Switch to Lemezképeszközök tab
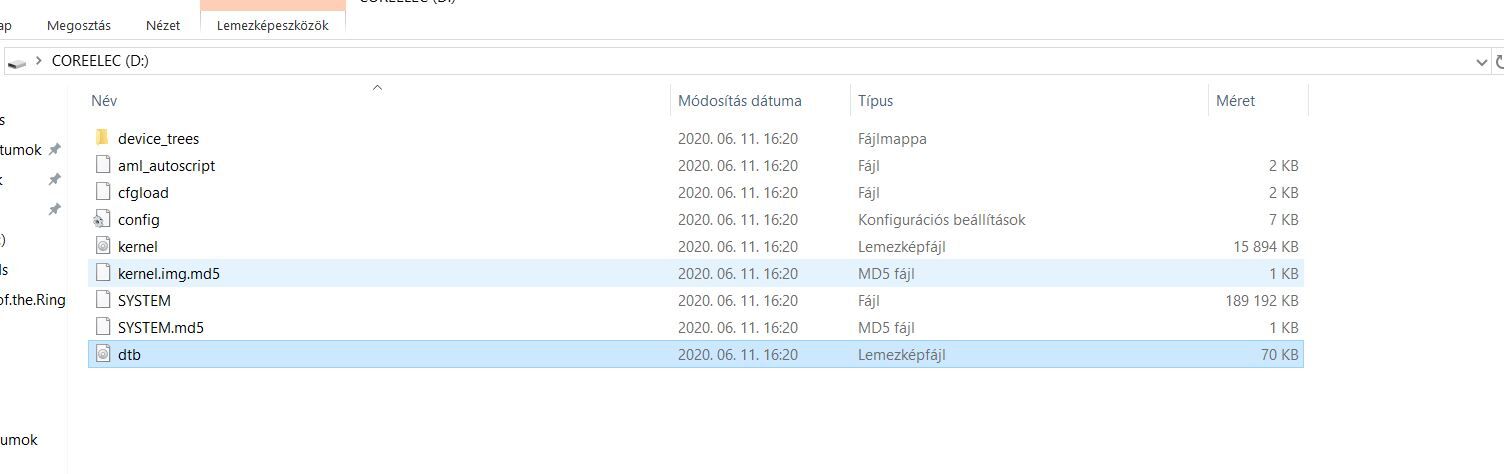Image resolution: width=1504 pixels, height=474 pixels. coord(273,25)
